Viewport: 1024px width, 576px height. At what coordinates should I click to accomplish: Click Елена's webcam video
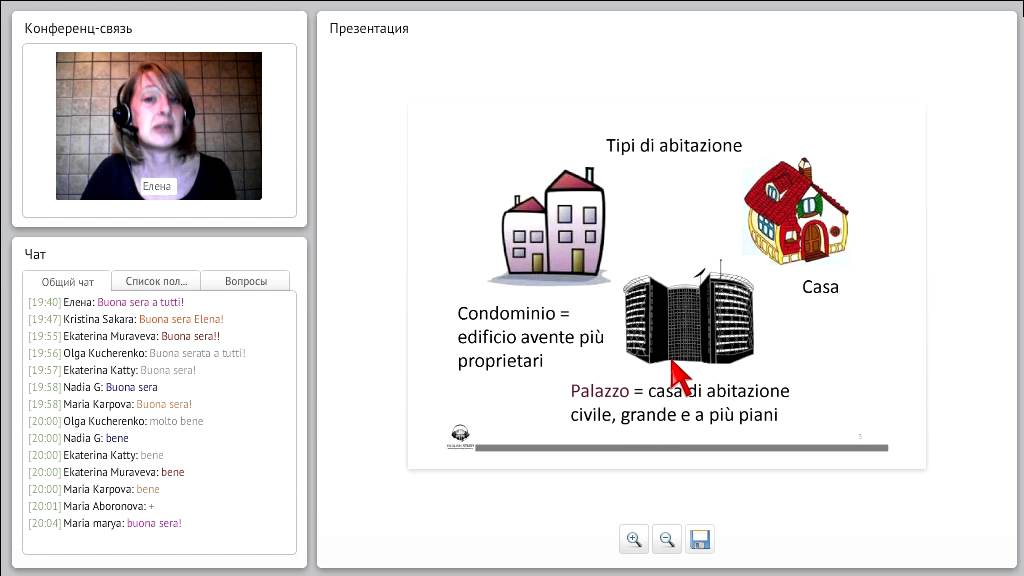[159, 126]
